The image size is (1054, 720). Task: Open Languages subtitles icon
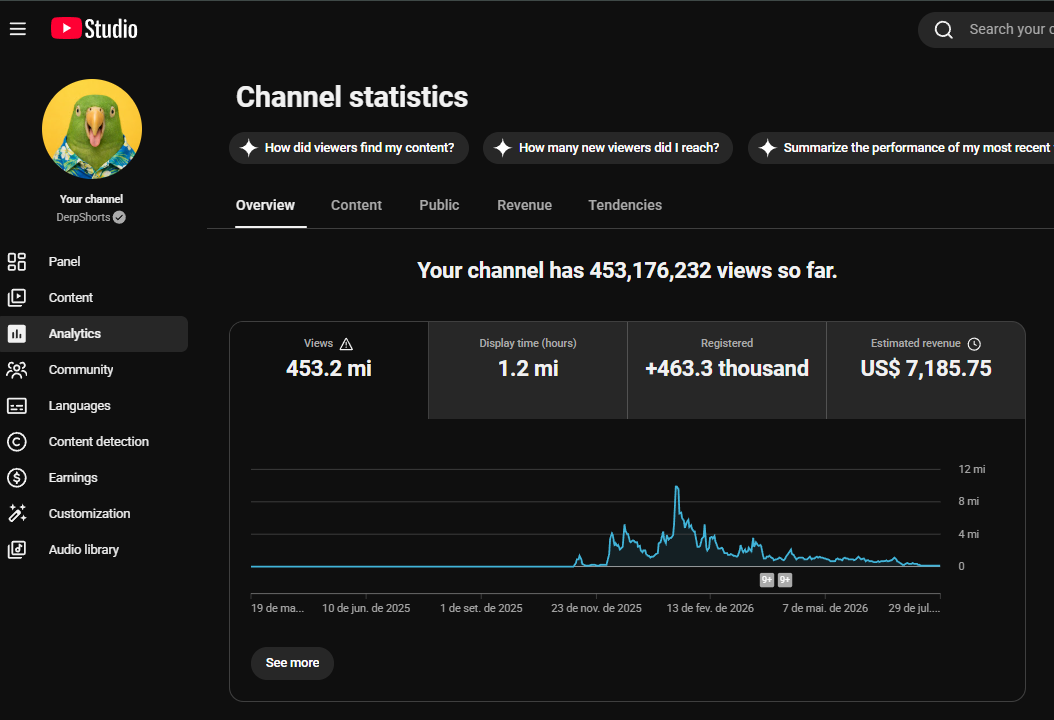click(x=17, y=405)
